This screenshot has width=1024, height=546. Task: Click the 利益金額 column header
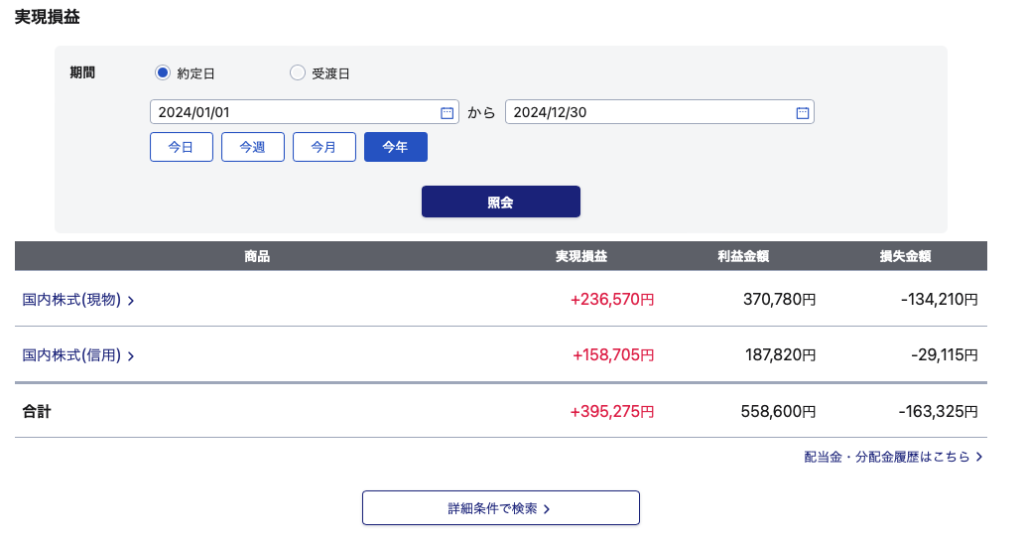point(743,257)
